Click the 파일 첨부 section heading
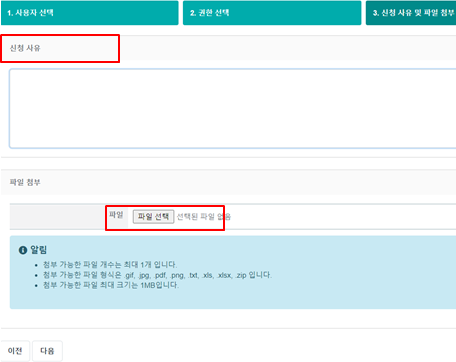456x362 pixels. pos(25,182)
